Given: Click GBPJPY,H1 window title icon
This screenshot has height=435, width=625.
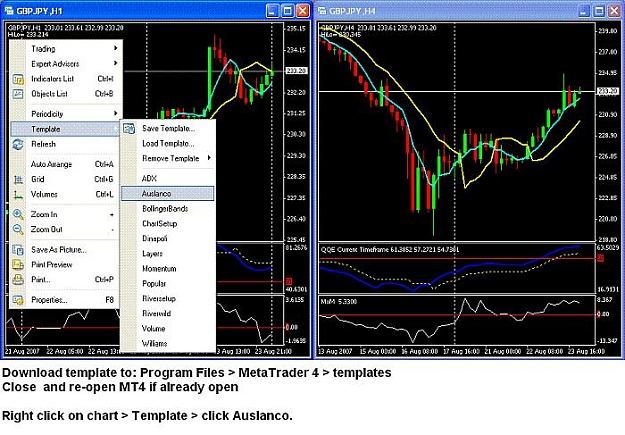Looking at the screenshot, I should 8,11.
